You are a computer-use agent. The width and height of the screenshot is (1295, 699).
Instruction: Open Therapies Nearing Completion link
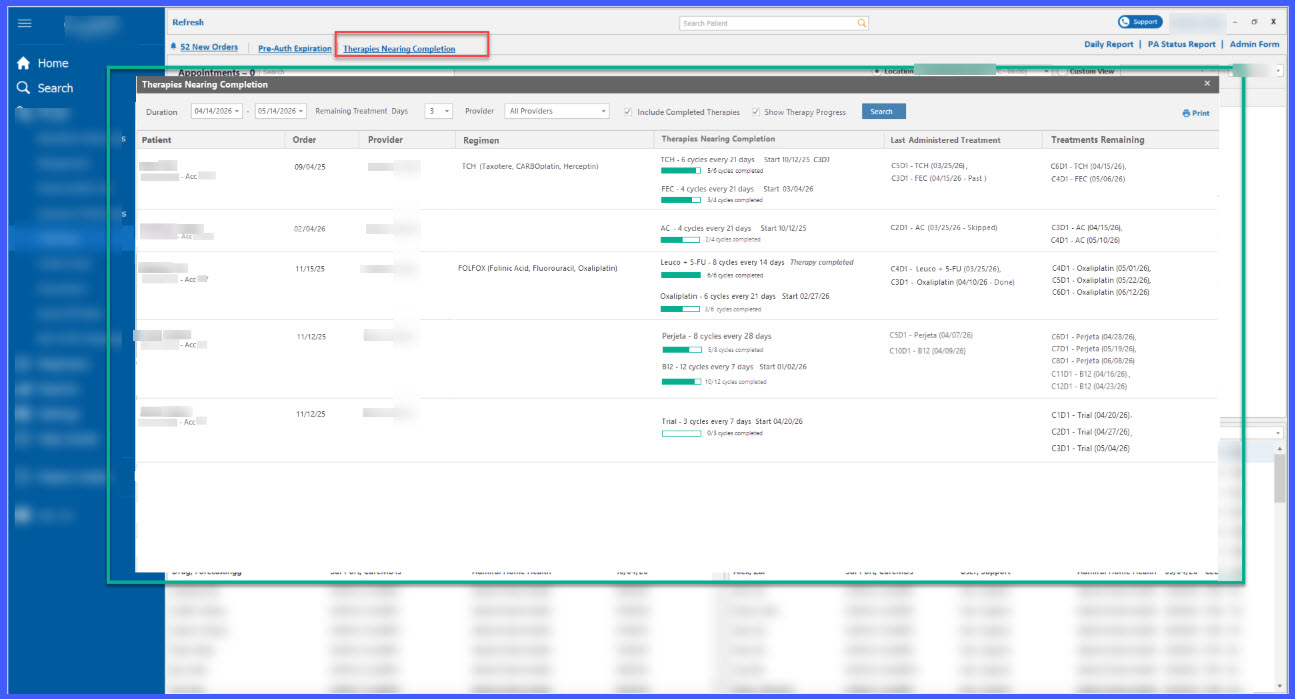coord(399,48)
